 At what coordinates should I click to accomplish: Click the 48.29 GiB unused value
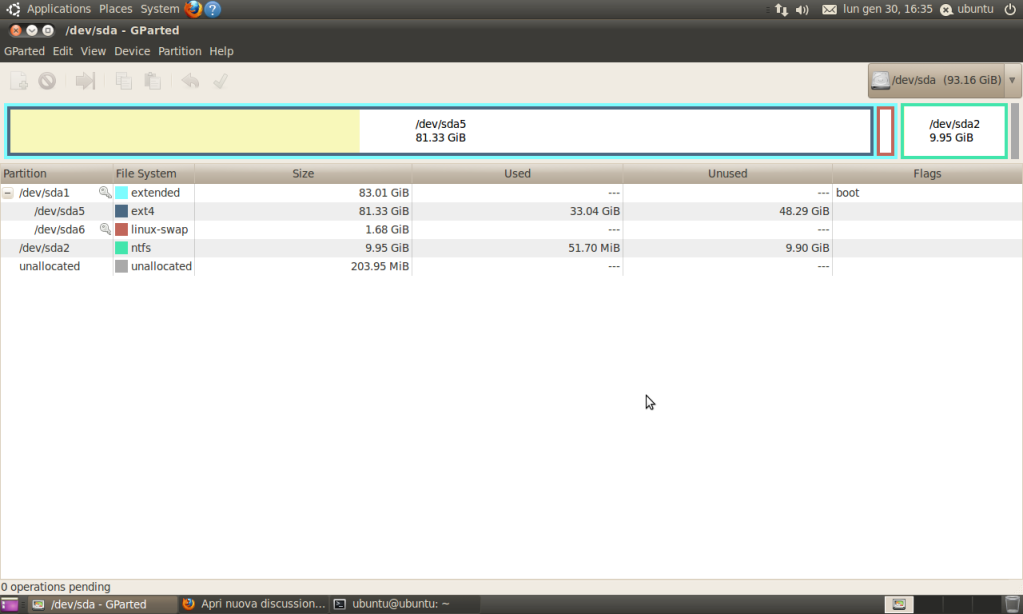click(x=804, y=211)
